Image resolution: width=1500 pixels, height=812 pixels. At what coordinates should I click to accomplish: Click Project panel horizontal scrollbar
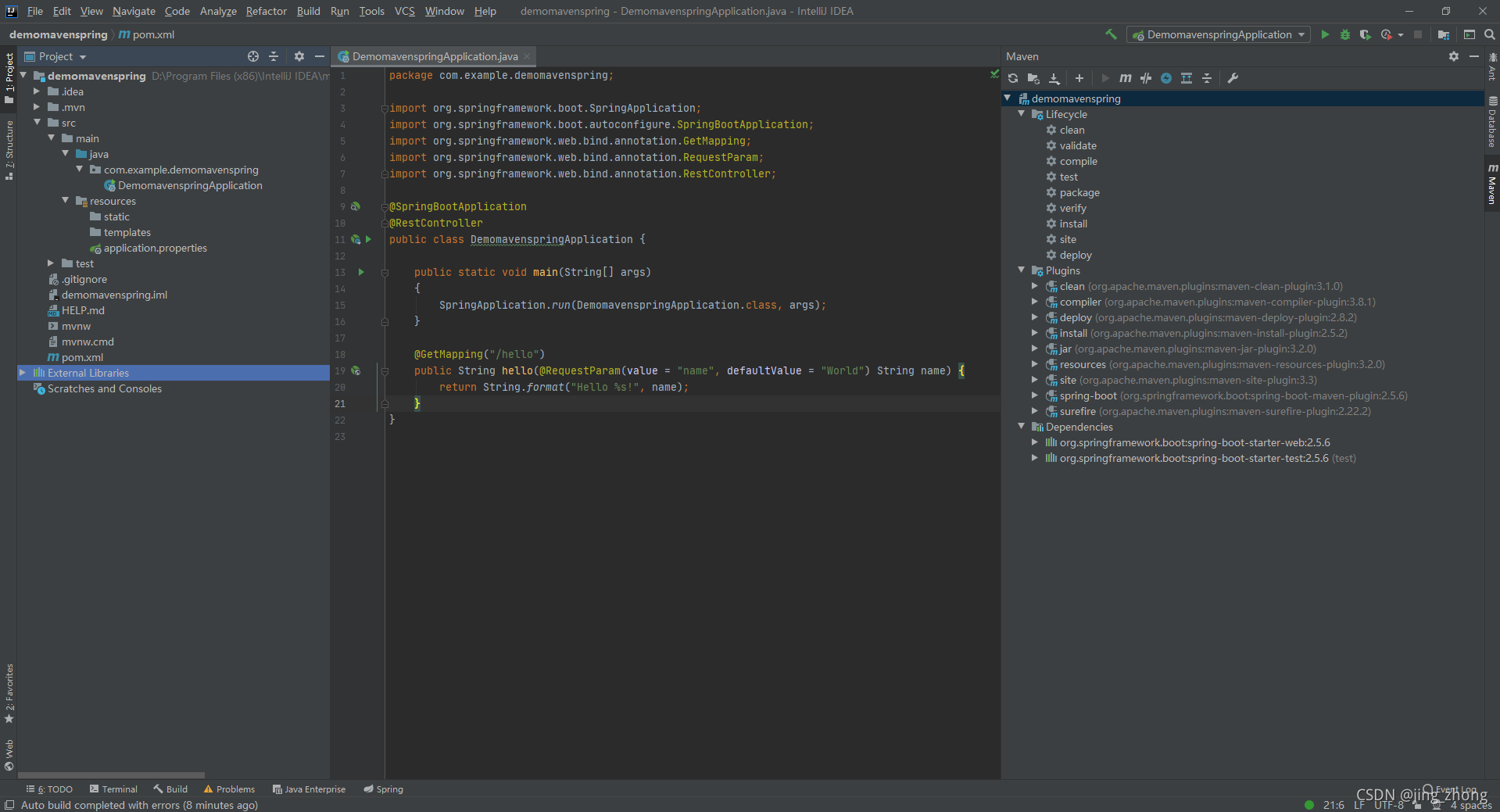[111, 775]
